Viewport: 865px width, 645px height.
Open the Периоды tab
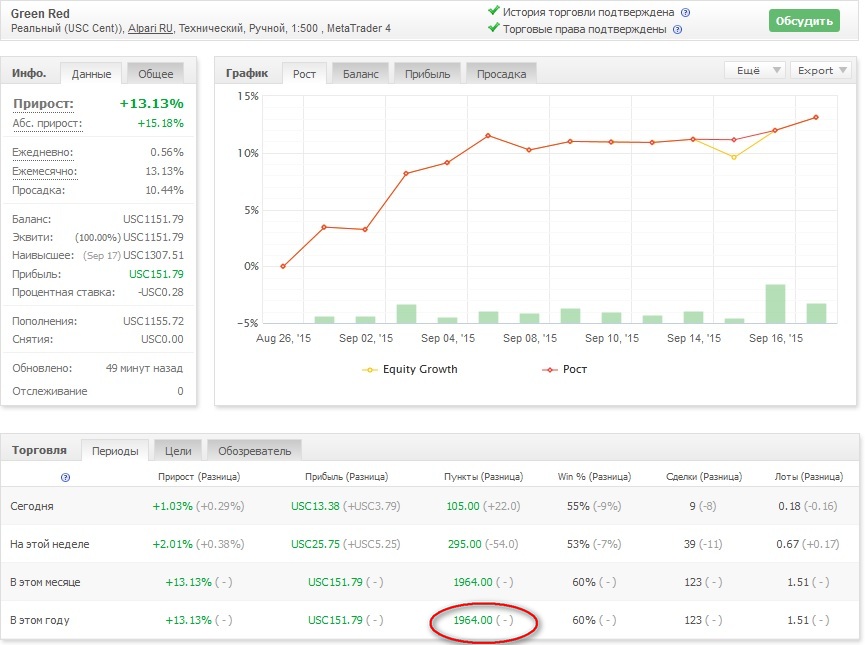[115, 451]
